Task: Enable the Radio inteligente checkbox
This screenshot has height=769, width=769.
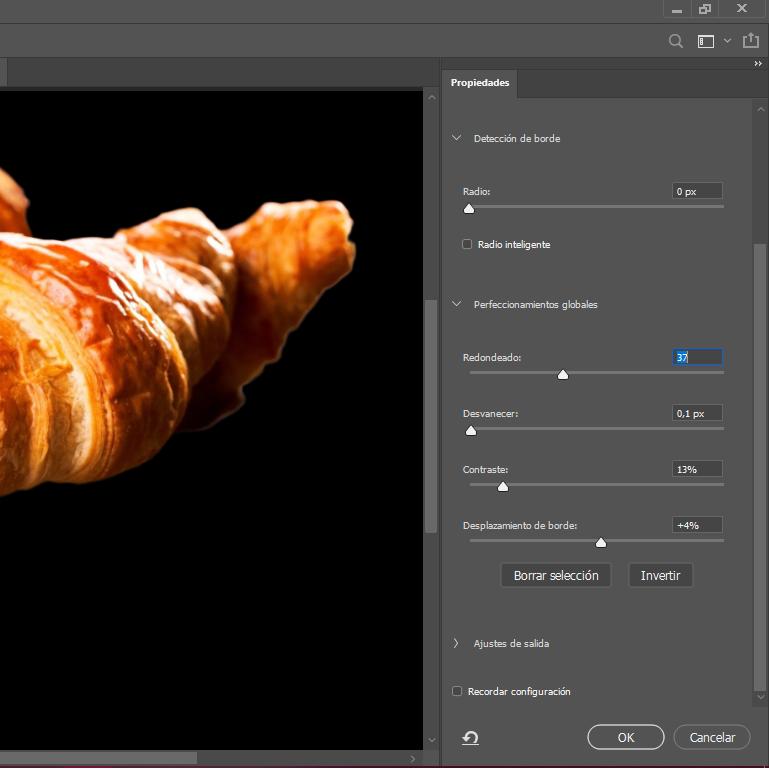Action: (x=467, y=244)
